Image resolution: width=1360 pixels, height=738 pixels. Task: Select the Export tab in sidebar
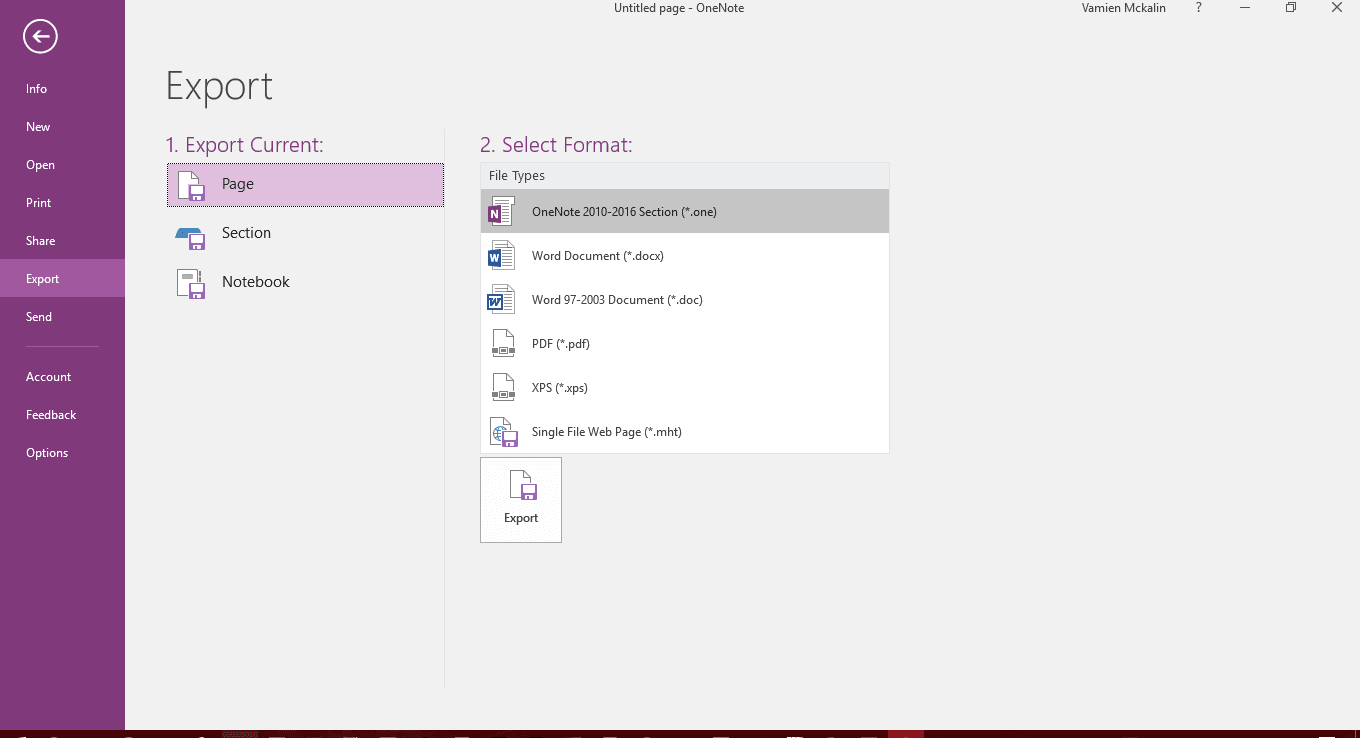coord(62,279)
